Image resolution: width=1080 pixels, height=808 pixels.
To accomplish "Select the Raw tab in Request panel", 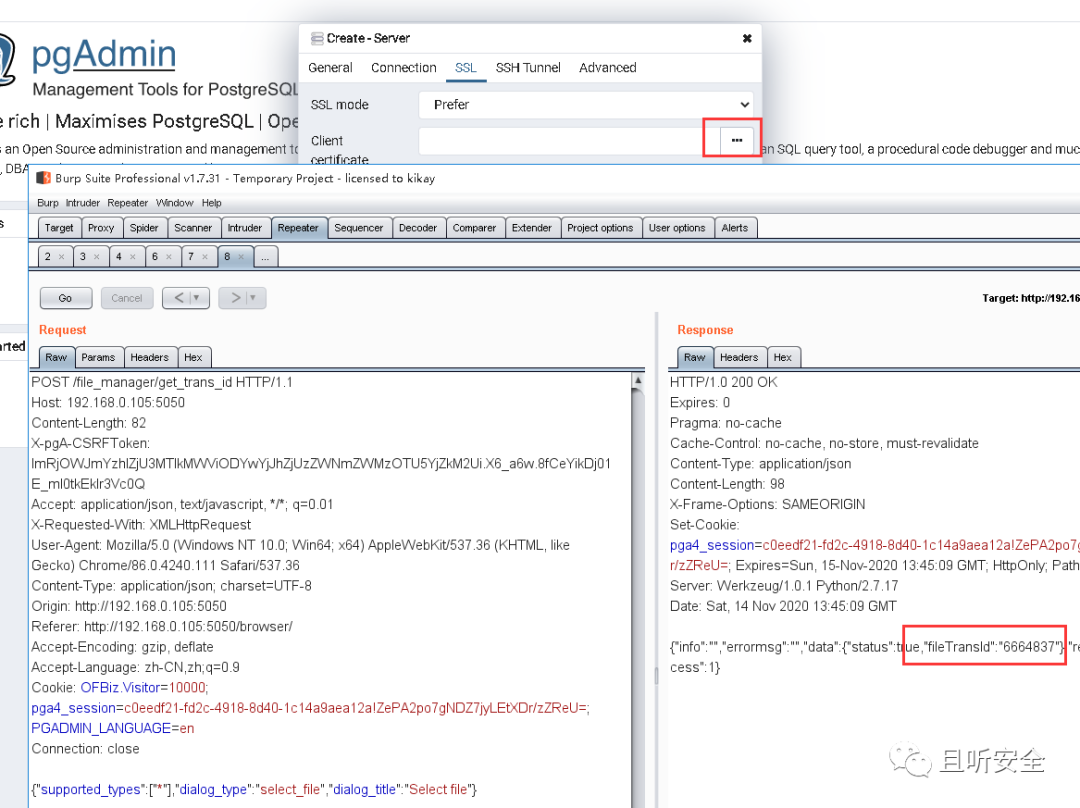I will pyautogui.click(x=56, y=358).
